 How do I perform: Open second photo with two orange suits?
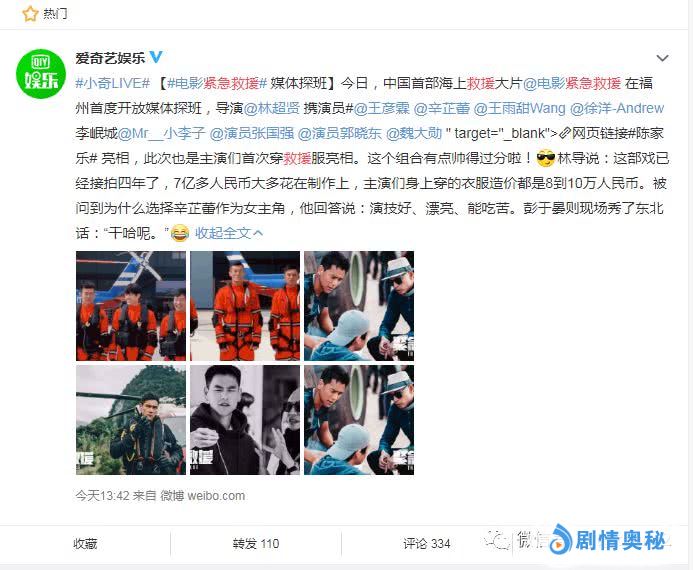click(245, 306)
